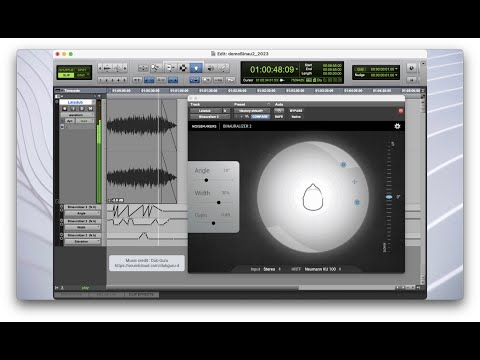480x360 pixels.
Task: Click the Laladub track name
Action: click(76, 102)
